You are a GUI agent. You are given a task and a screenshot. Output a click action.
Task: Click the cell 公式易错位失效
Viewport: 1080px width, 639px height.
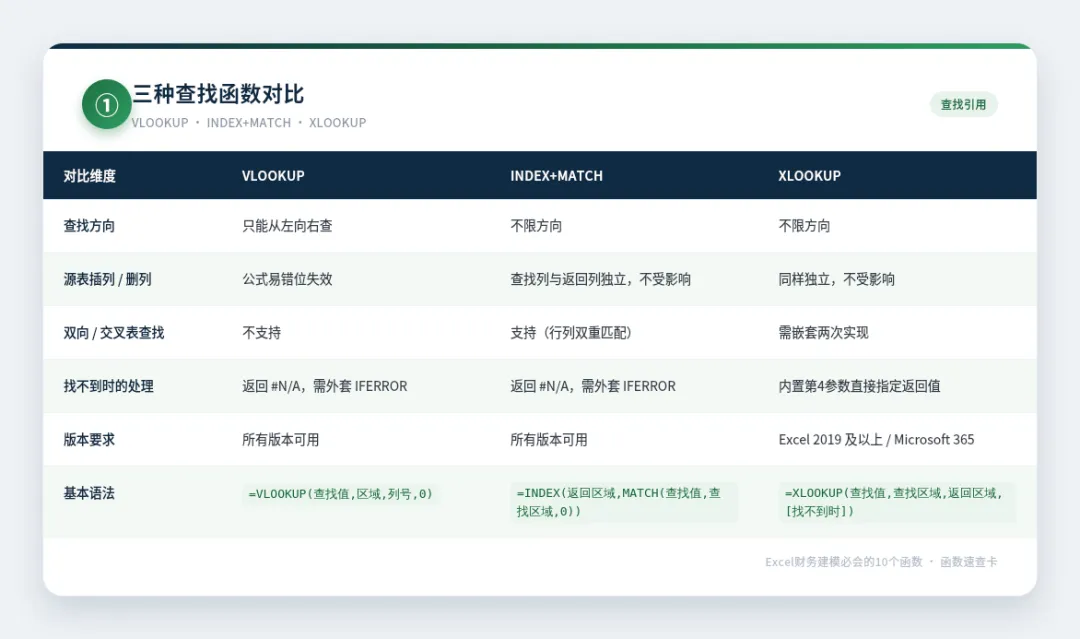(287, 279)
